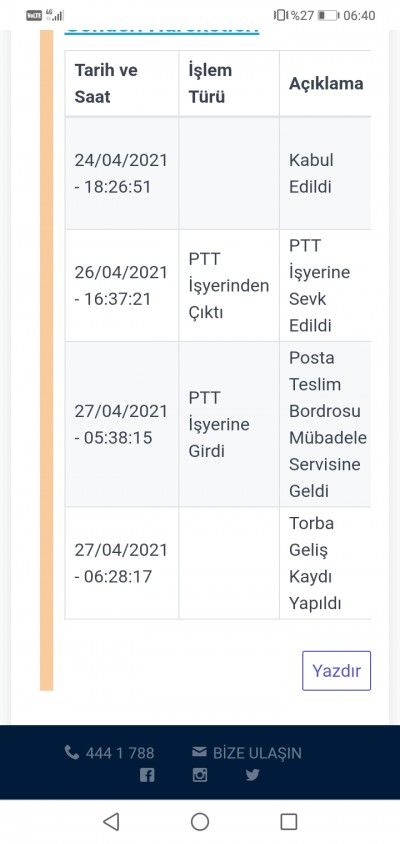
Task: Tap the envelope icon beside BİZE ULAŞIN
Action: pos(199,751)
